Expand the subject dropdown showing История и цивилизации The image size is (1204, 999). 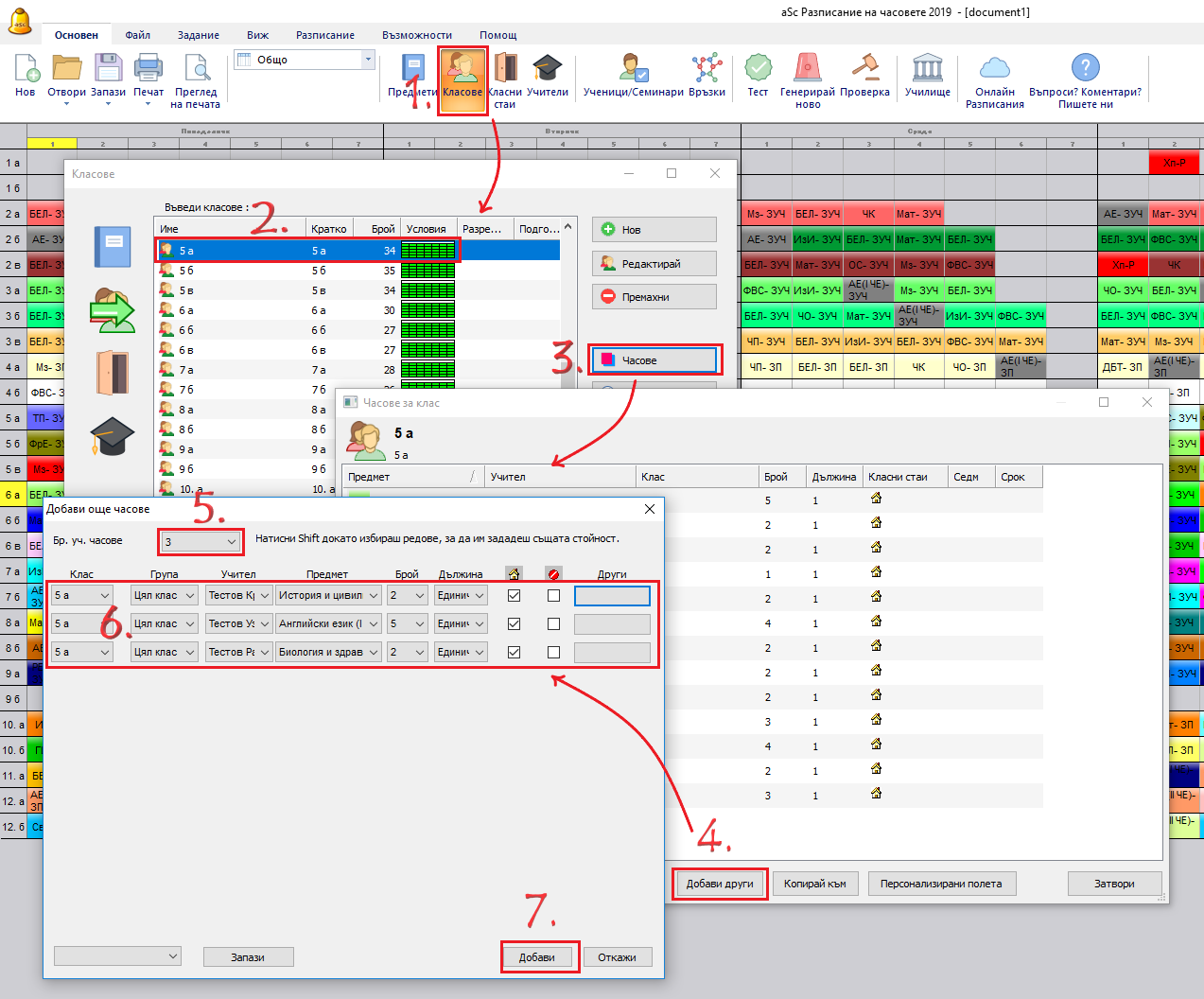(374, 596)
